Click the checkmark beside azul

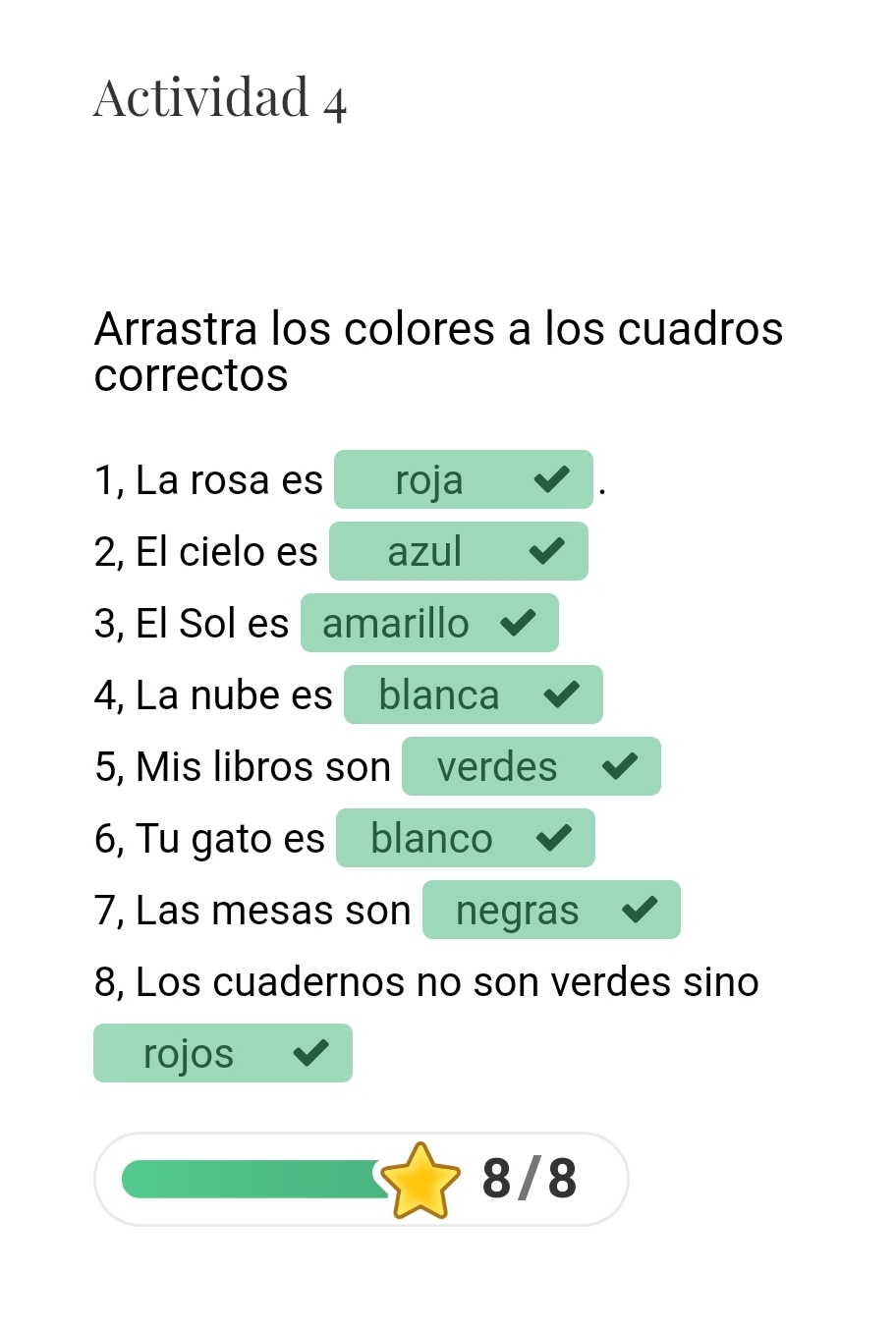click(x=546, y=551)
